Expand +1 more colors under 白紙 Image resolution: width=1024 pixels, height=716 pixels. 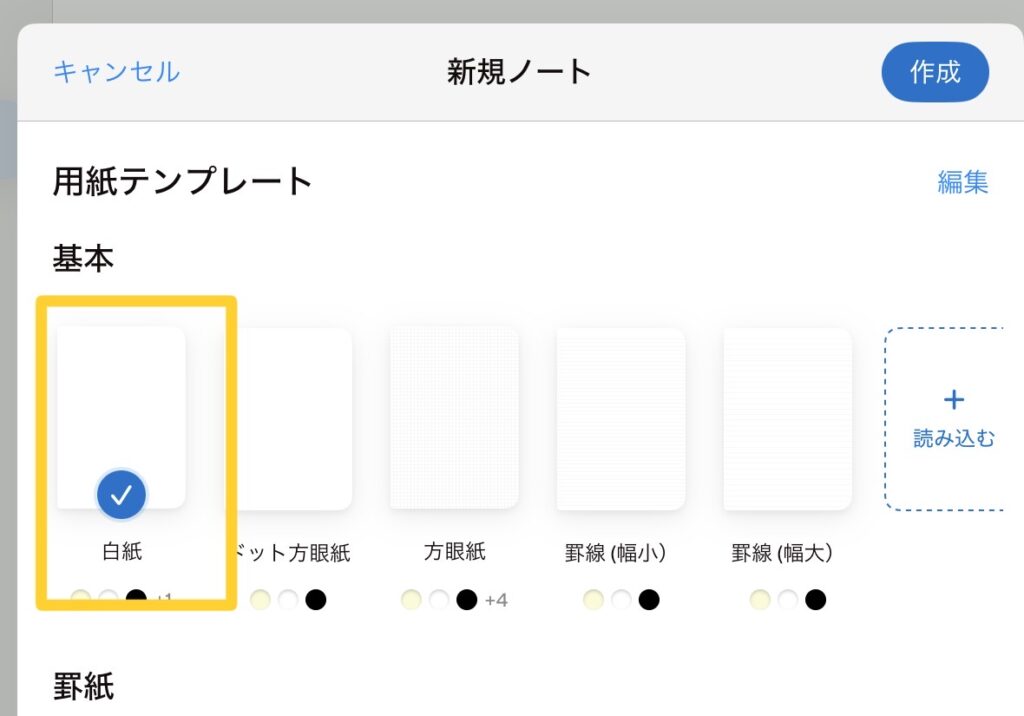pyautogui.click(x=163, y=599)
